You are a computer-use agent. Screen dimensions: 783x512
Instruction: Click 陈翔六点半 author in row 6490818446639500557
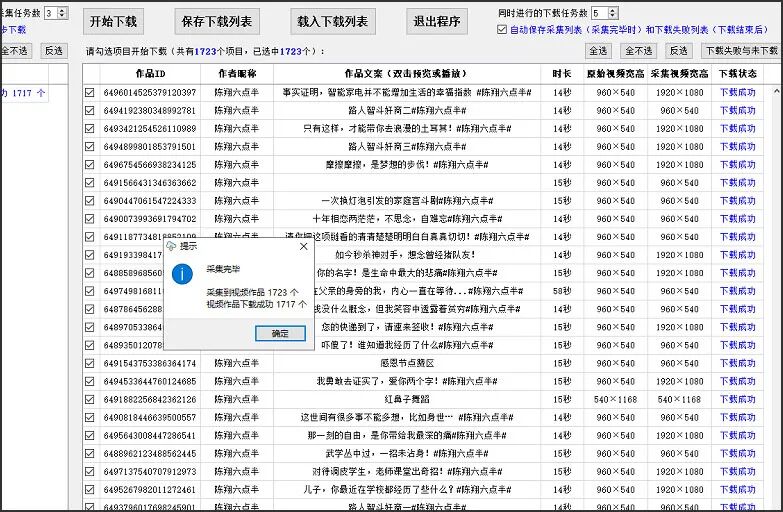click(237, 417)
